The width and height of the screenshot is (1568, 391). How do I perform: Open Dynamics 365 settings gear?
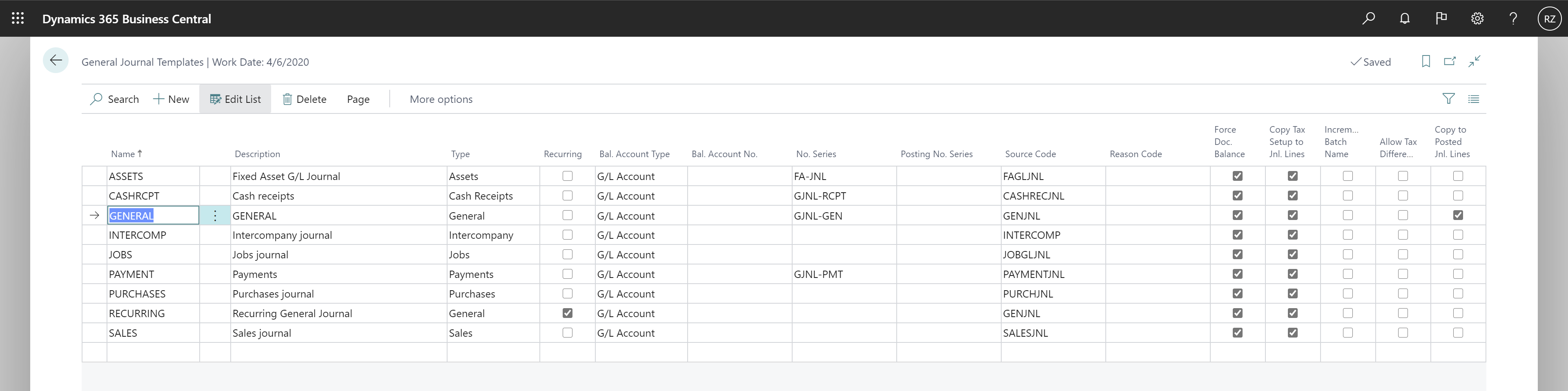pos(1477,18)
